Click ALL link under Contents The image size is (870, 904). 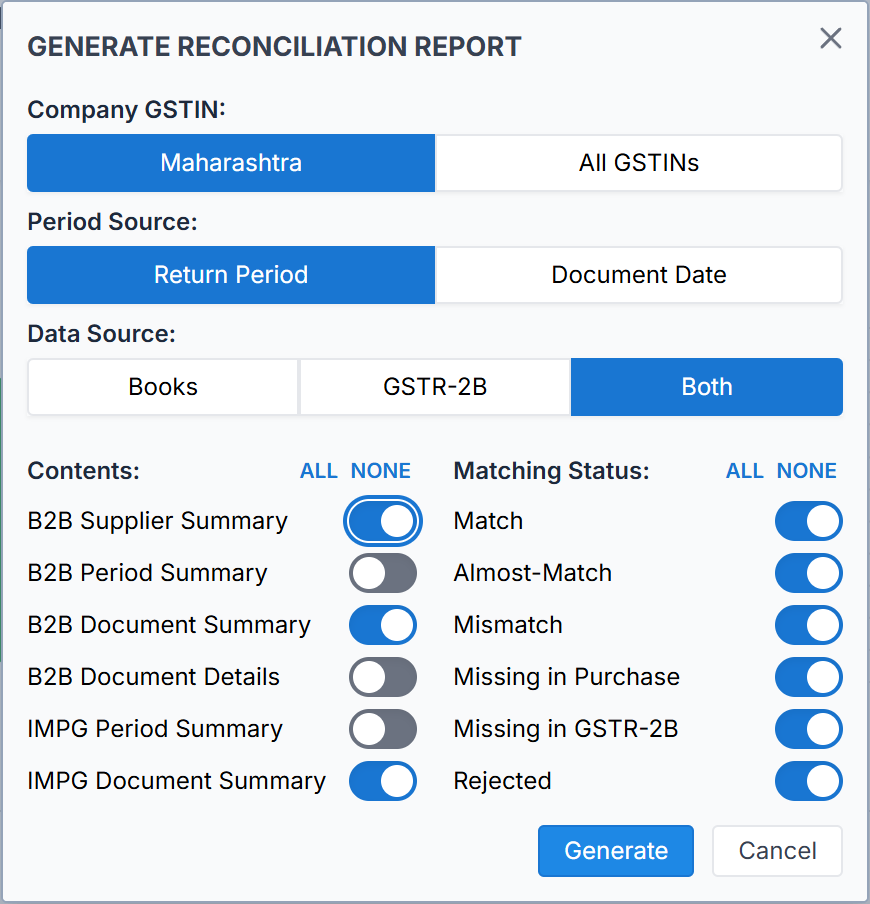(x=319, y=471)
